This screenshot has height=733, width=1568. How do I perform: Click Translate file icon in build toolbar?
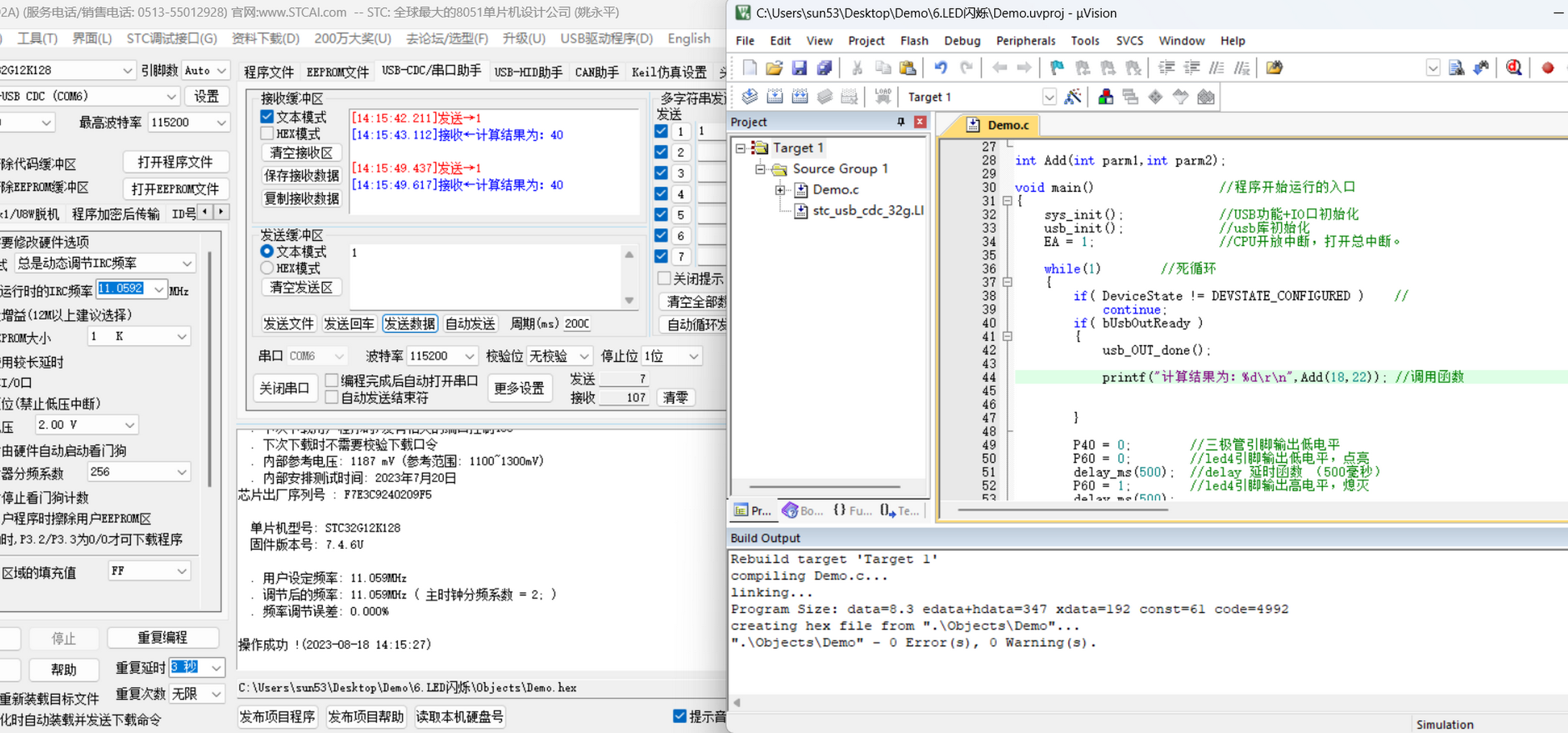click(x=749, y=96)
